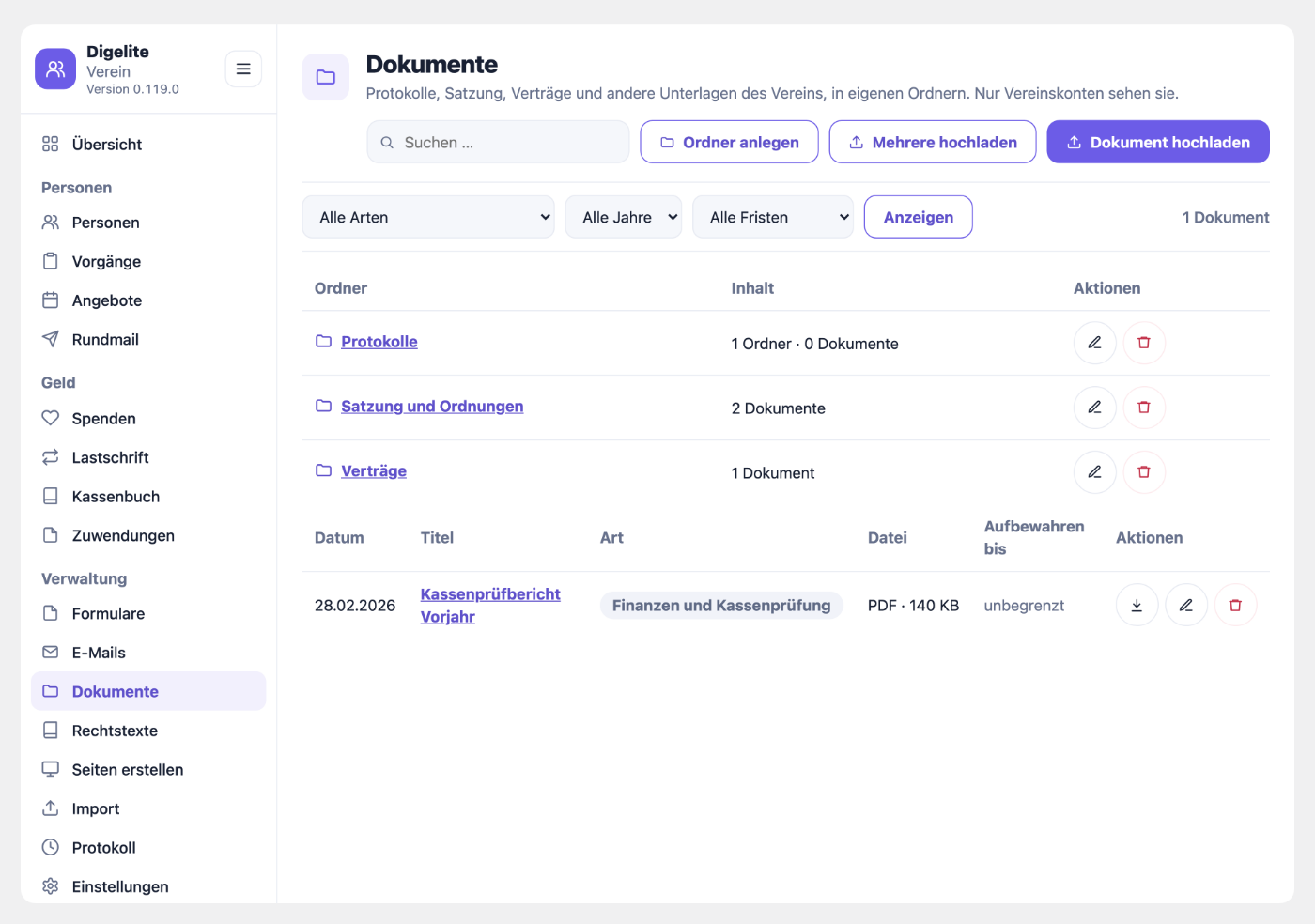Edit the Protokolle folder with pencil icon
This screenshot has width=1315, height=924.
tap(1095, 343)
